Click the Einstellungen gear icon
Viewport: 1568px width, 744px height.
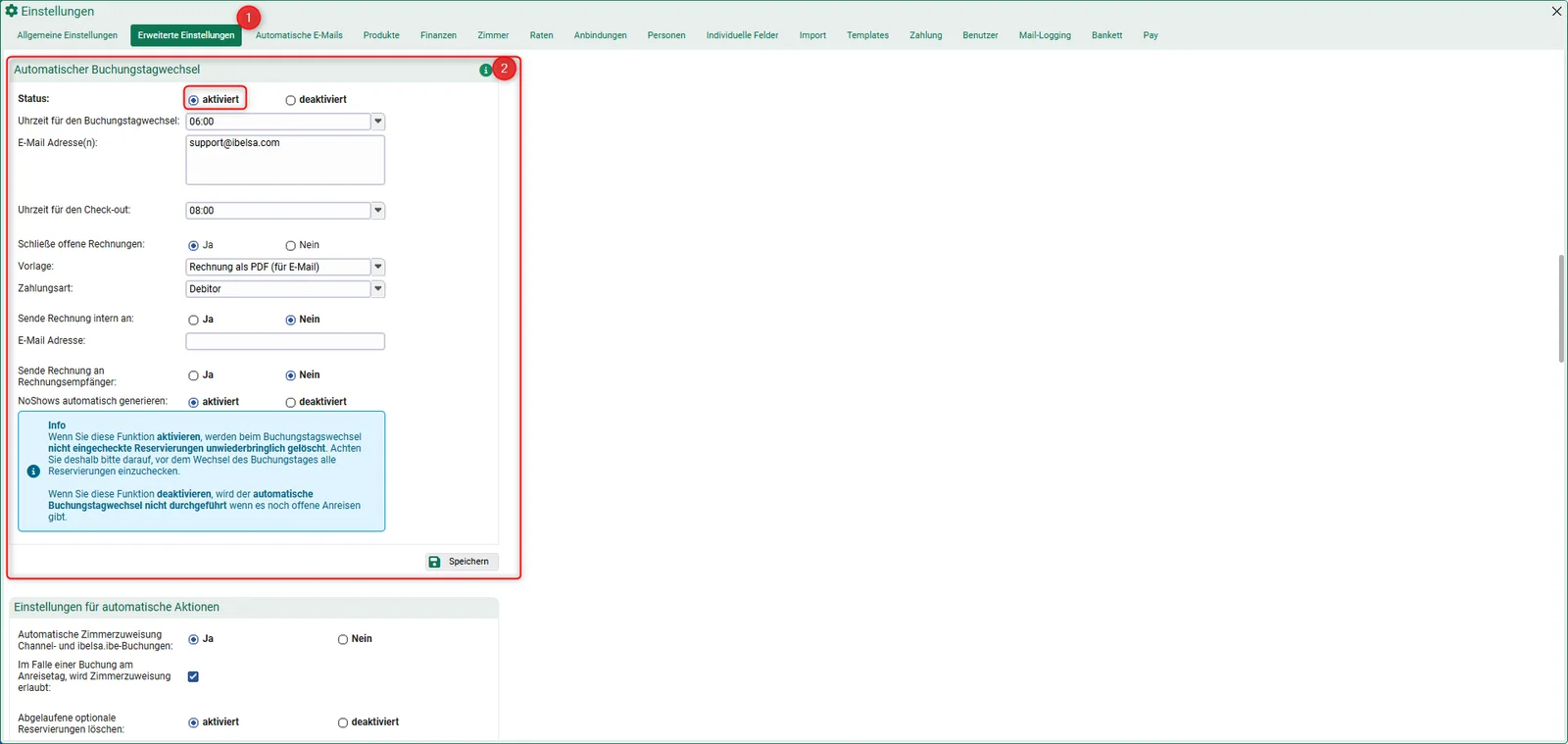[12, 11]
